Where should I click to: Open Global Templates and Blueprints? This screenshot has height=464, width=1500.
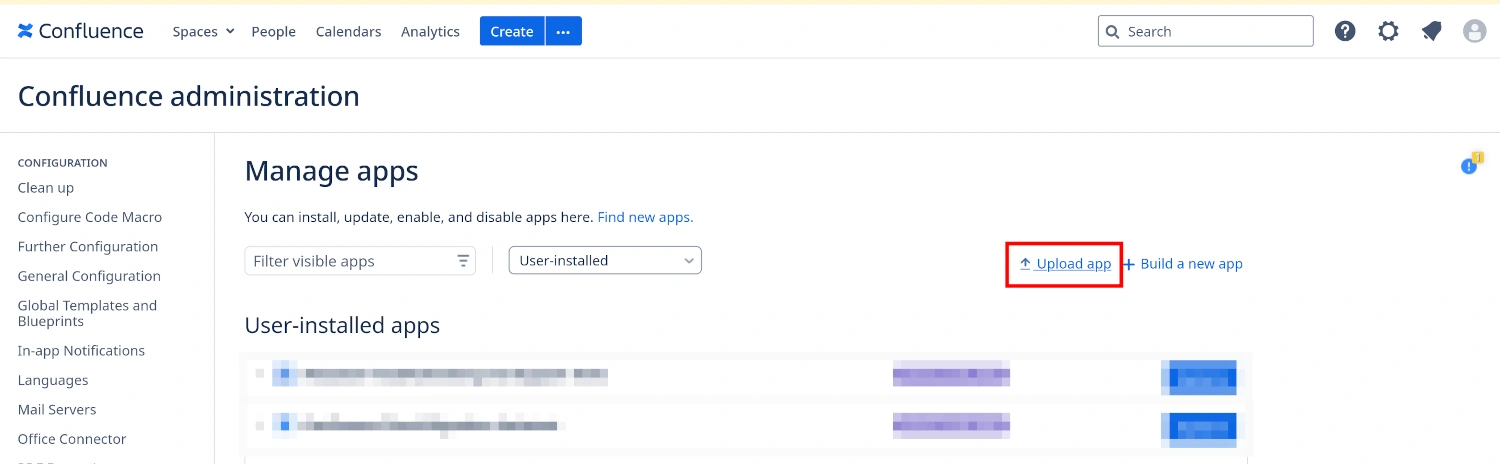[87, 313]
